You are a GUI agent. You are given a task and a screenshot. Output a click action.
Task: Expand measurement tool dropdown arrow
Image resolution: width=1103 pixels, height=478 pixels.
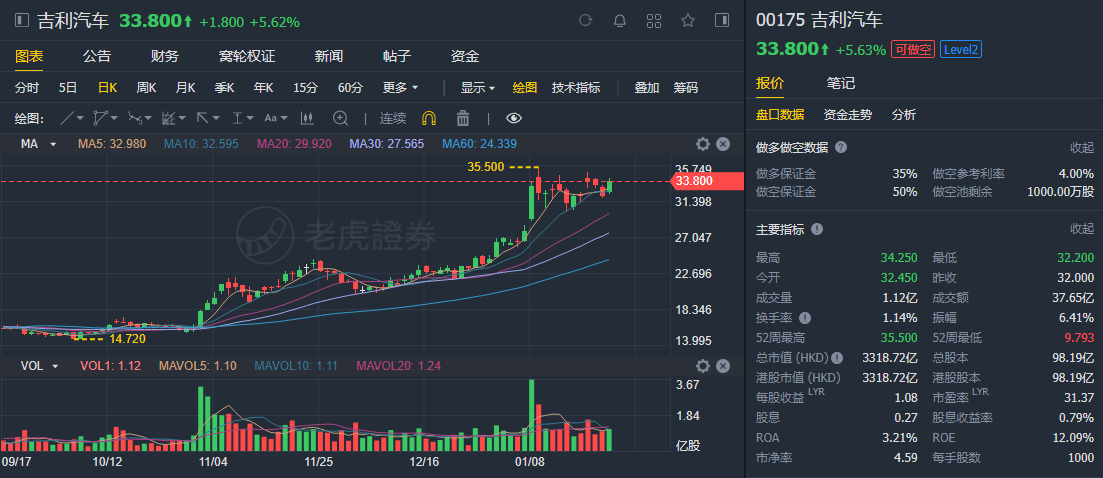[x=250, y=118]
